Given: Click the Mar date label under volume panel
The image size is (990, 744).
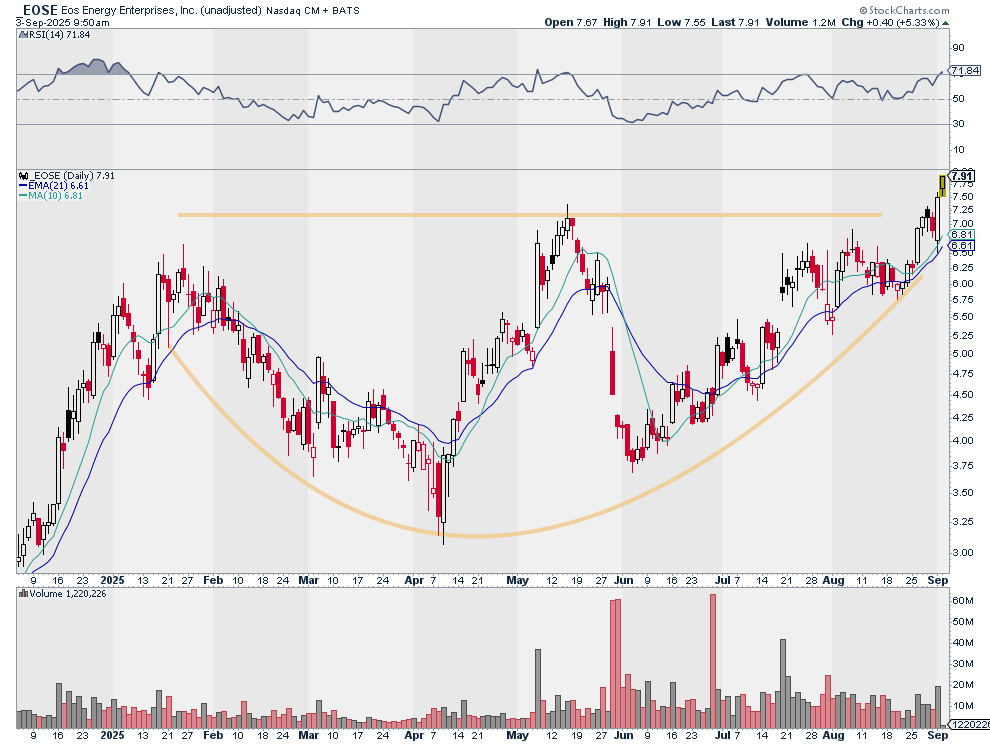Looking at the screenshot, I should click(x=308, y=735).
